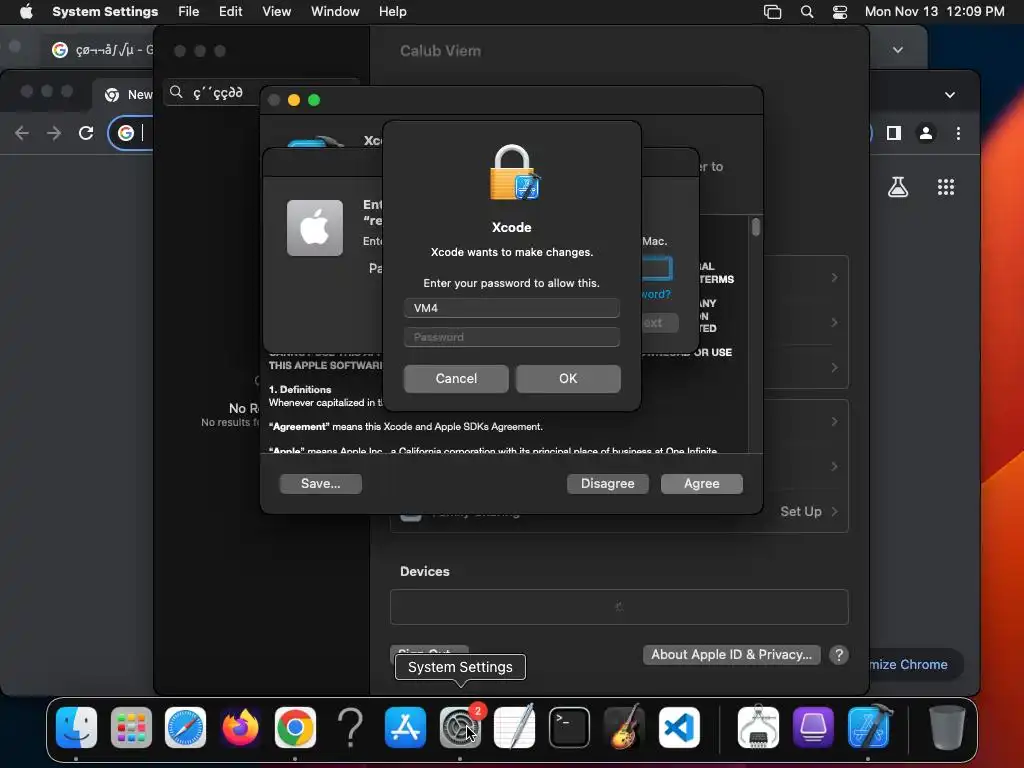
Task: Click the username field showing VM4
Action: (511, 308)
